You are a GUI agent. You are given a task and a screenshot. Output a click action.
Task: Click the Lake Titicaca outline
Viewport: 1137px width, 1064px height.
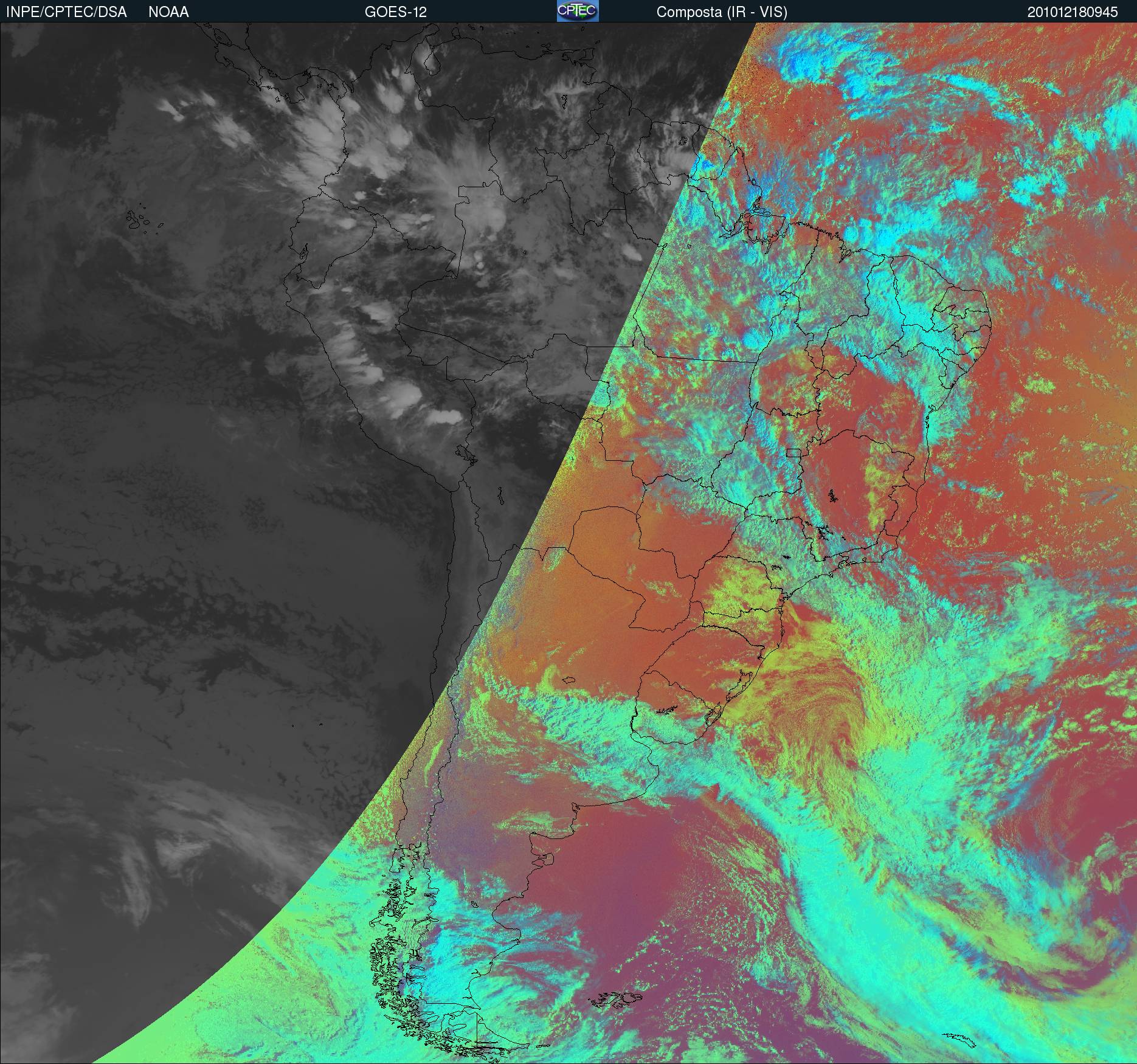(463, 453)
